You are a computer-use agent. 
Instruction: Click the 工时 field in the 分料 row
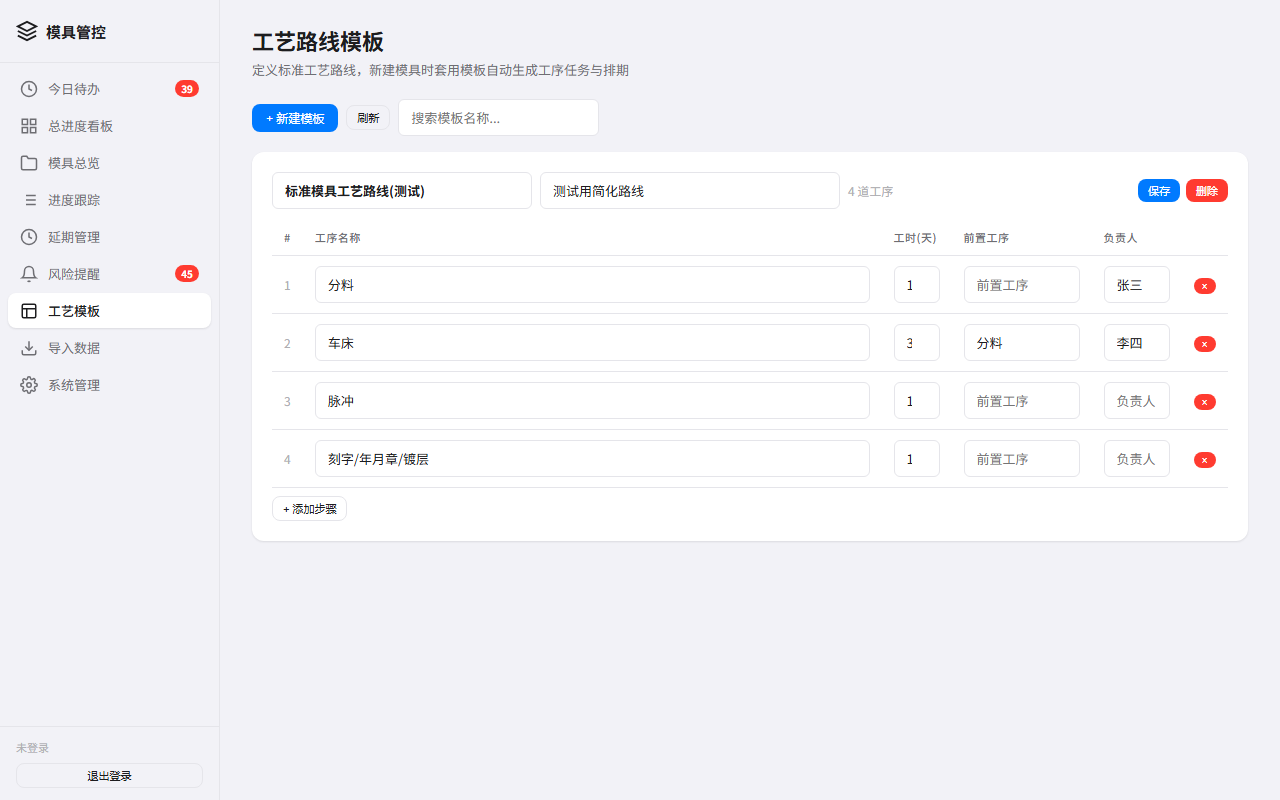pyautogui.click(x=917, y=285)
